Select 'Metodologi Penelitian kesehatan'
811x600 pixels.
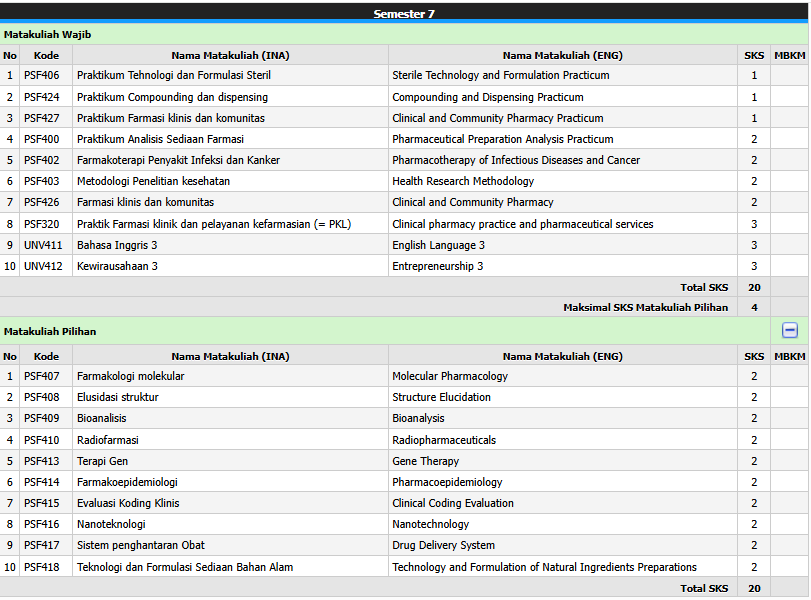(x=154, y=182)
